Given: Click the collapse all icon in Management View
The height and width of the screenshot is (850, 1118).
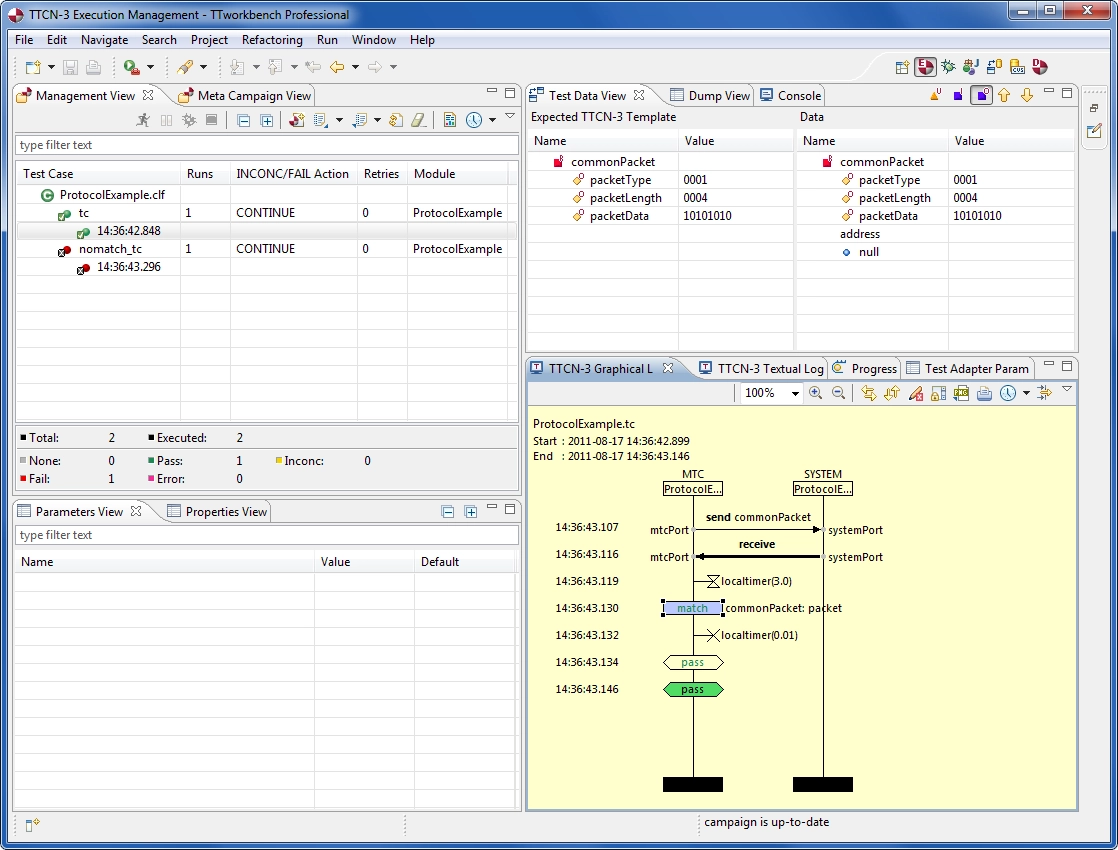Looking at the screenshot, I should 244,120.
